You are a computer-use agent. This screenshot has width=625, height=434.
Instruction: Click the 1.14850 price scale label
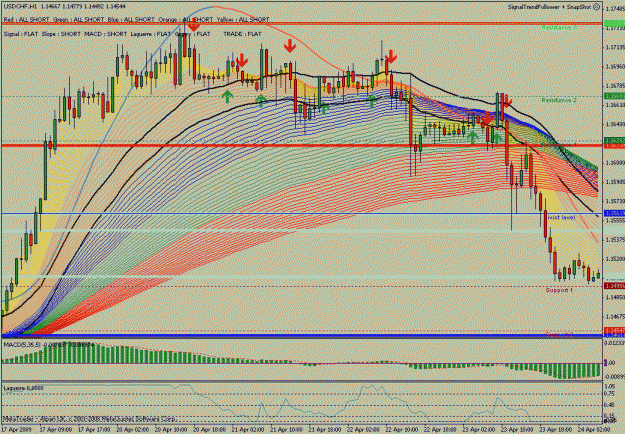(x=615, y=297)
